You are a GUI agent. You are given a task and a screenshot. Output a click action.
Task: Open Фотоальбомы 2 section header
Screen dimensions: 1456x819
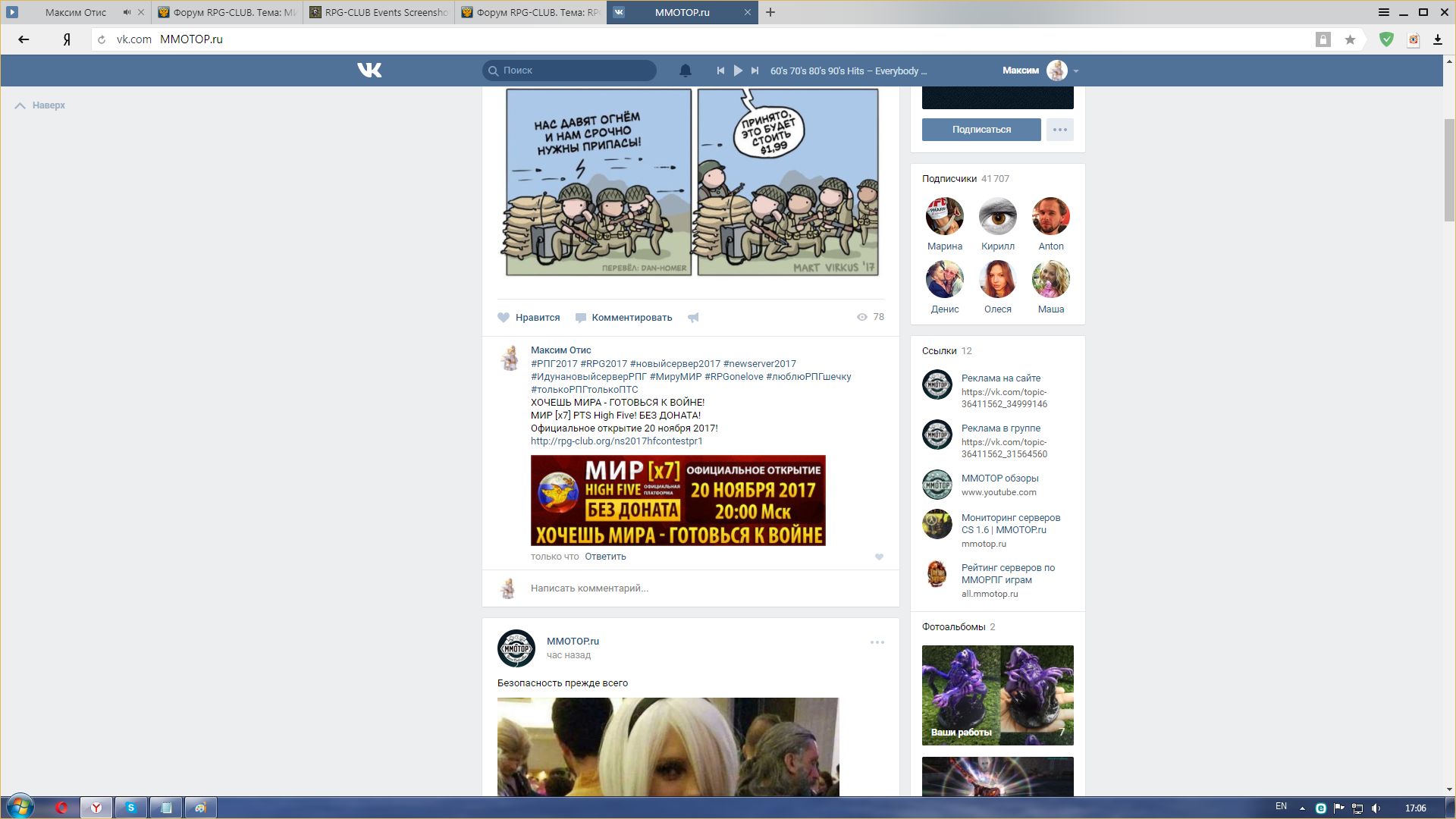959,627
